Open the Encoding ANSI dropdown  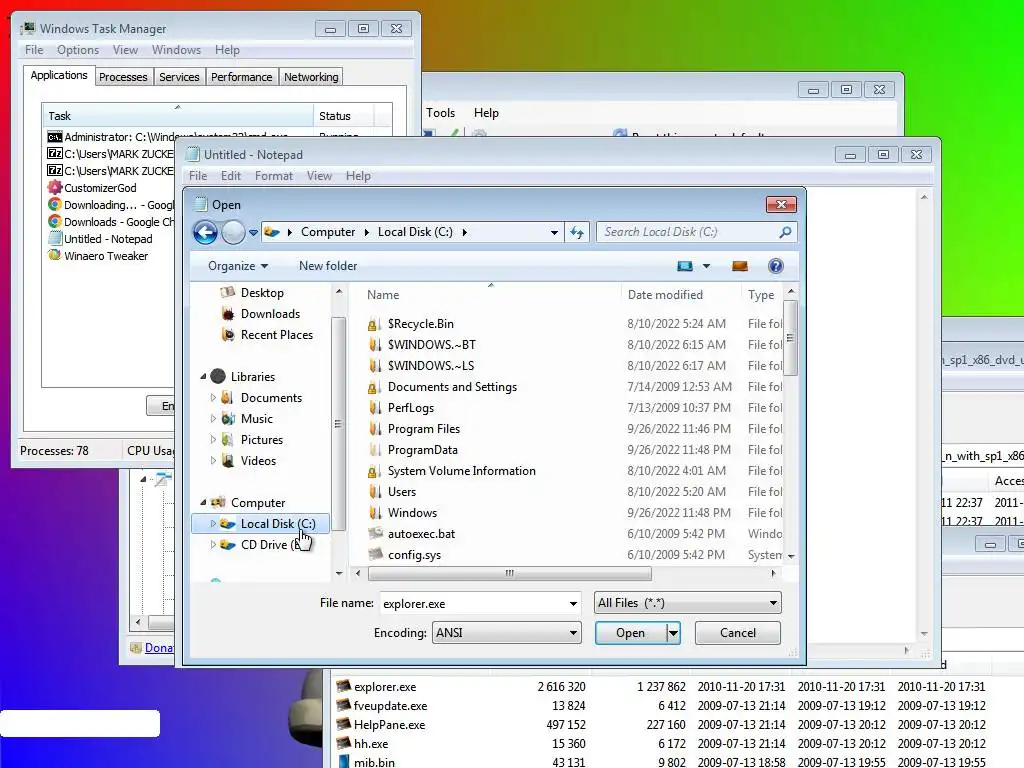pyautogui.click(x=573, y=633)
